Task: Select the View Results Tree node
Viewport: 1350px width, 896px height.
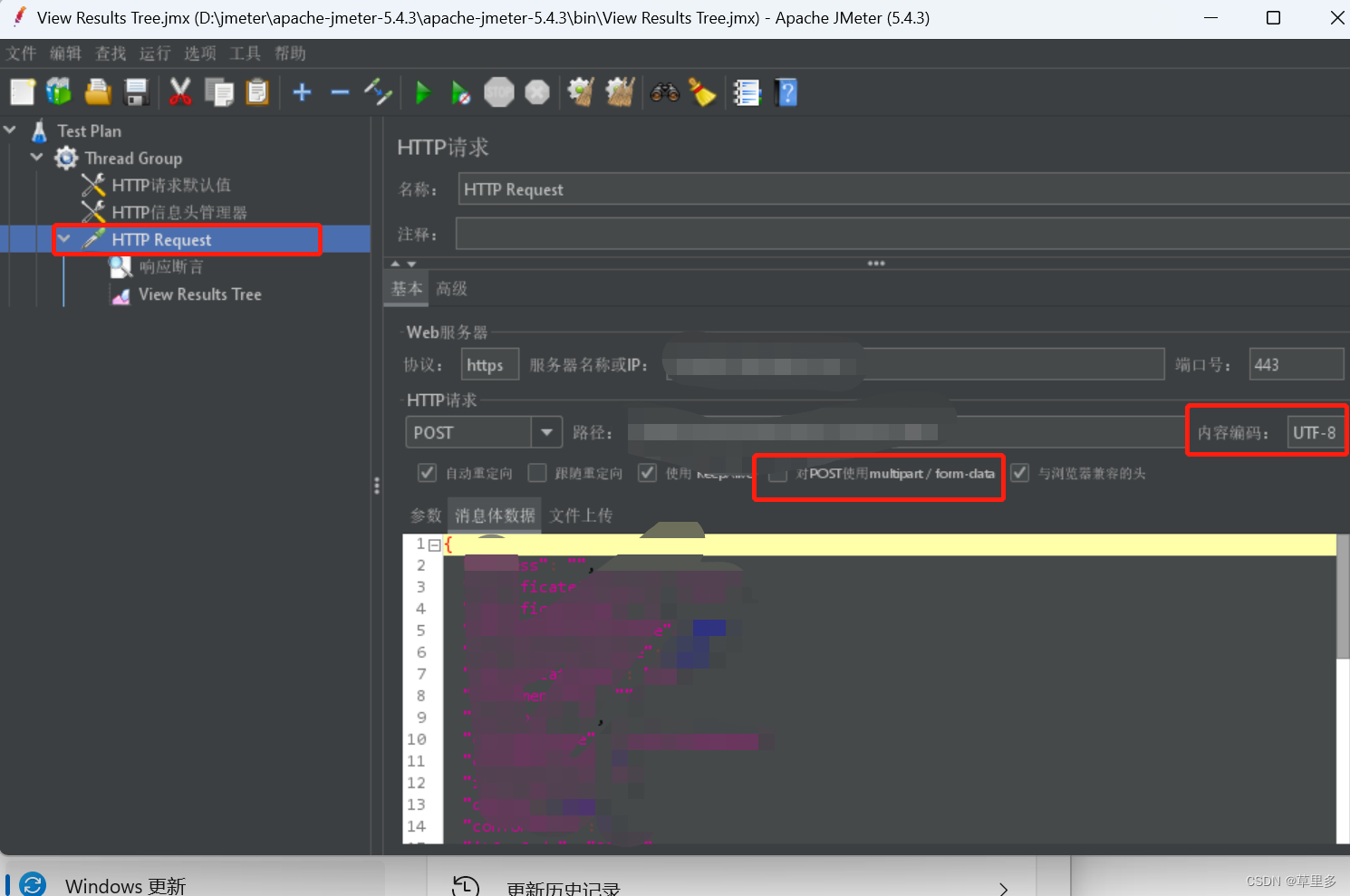Action: pos(199,294)
